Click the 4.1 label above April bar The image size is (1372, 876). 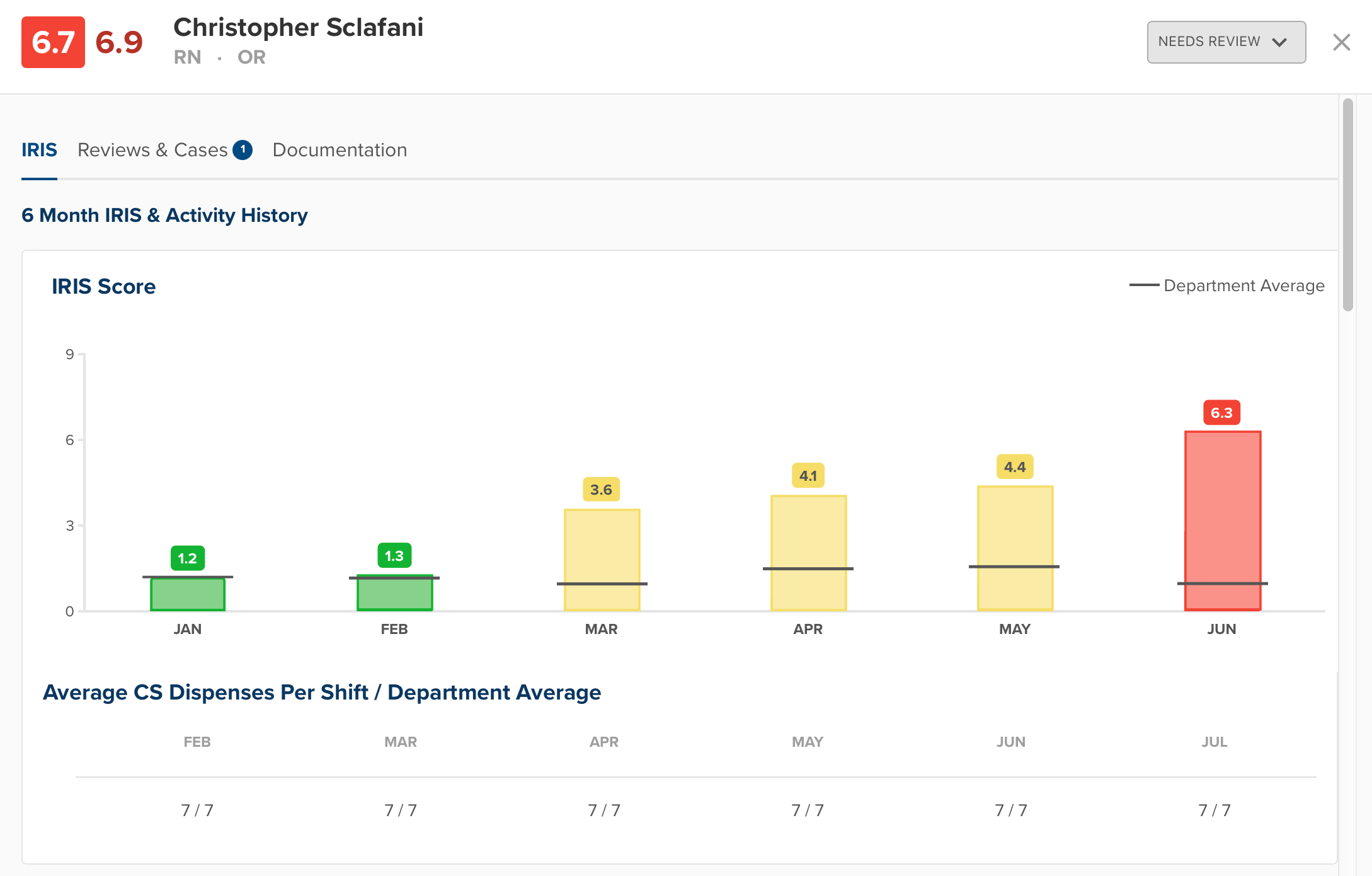tap(808, 476)
